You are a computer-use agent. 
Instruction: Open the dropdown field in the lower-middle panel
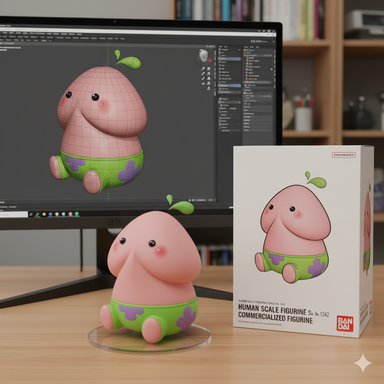click(230, 102)
